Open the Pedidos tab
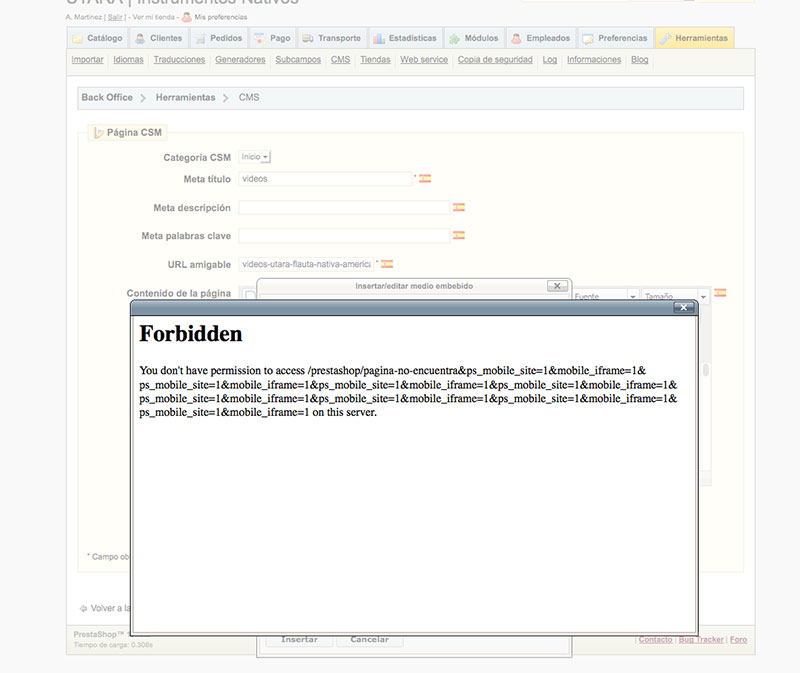This screenshot has width=800, height=673. click(x=219, y=38)
